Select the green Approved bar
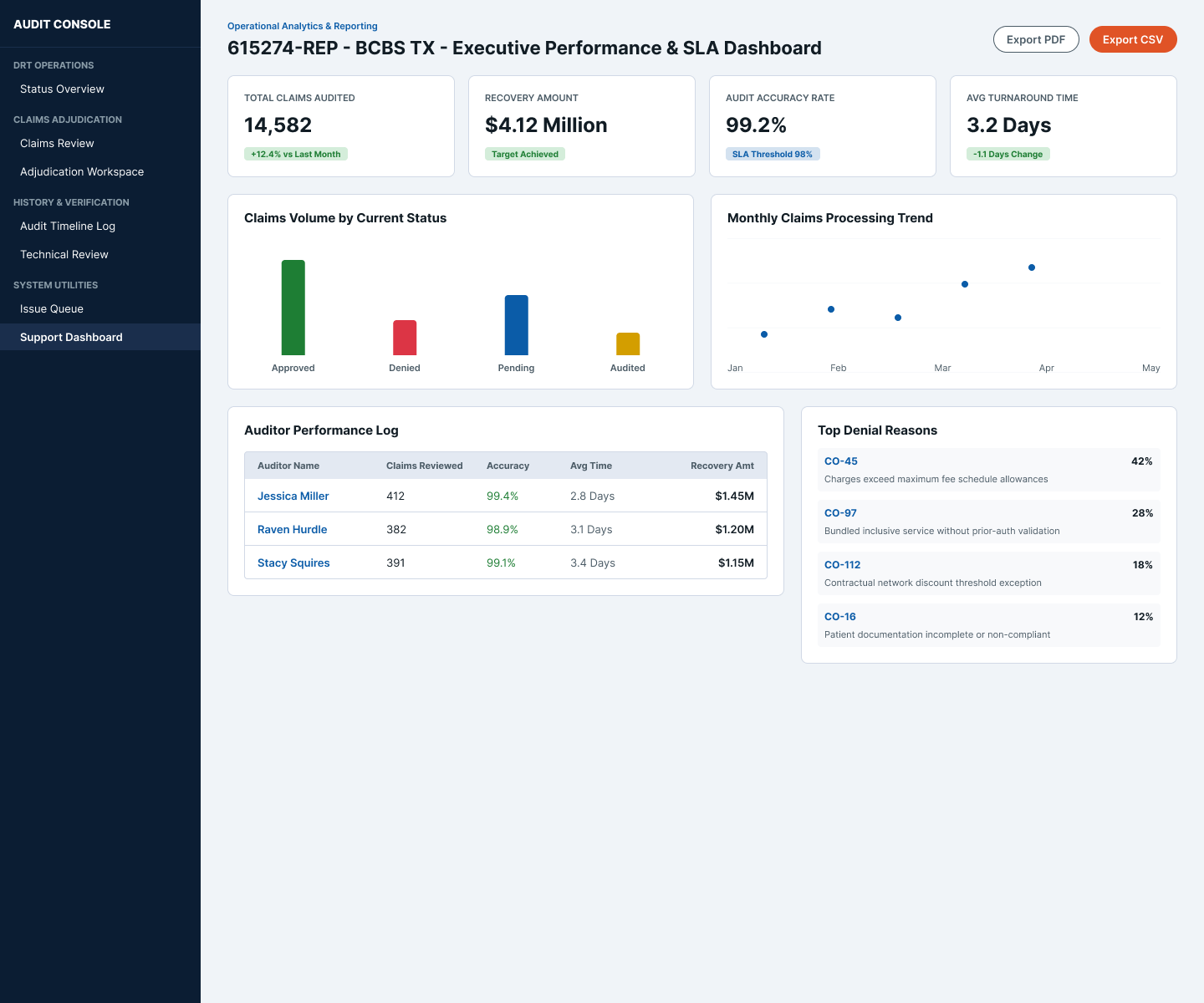1204x1003 pixels. [293, 308]
